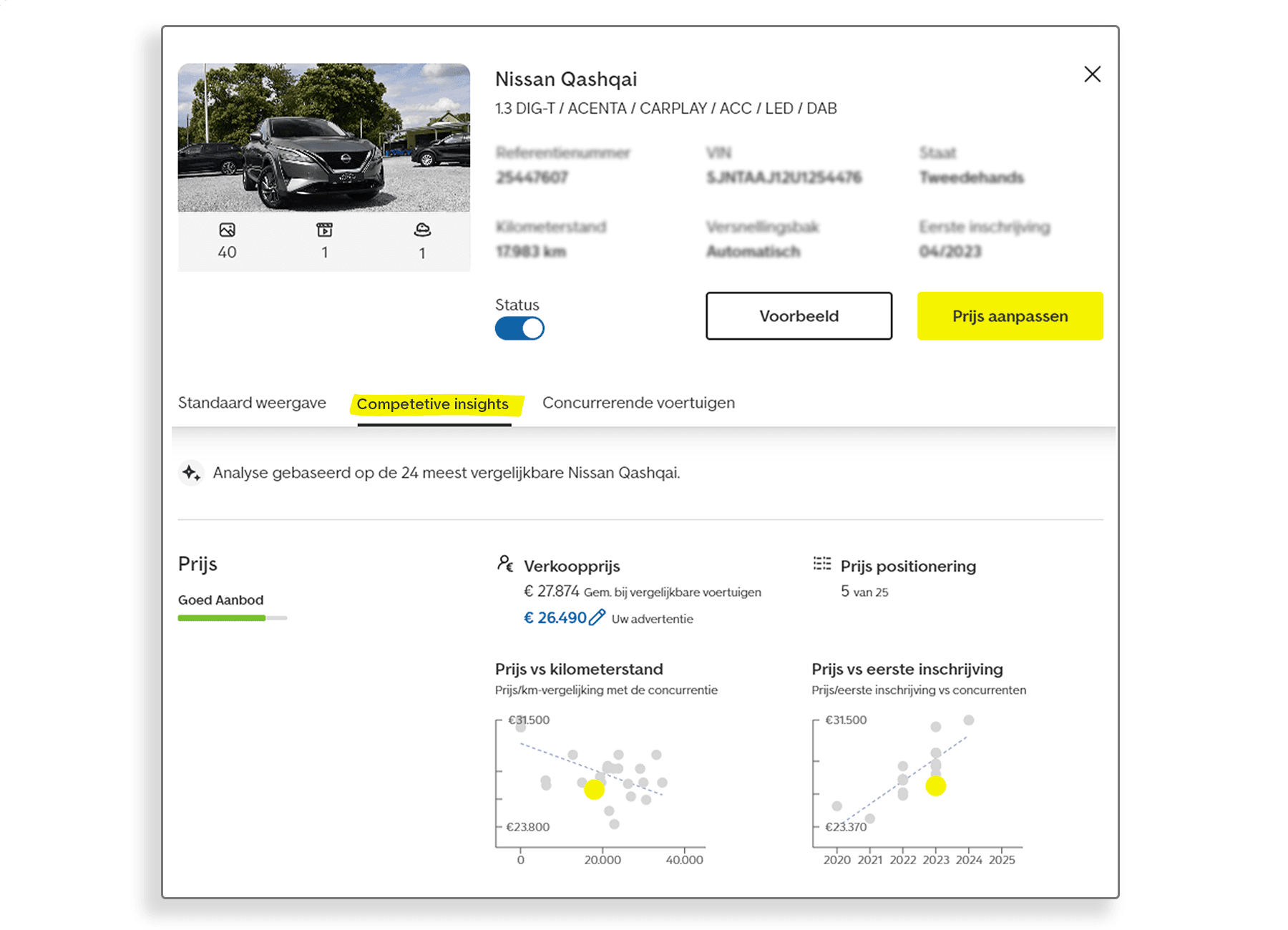
Task: Select yellow dot in Prijs vs kilometerstand chart
Action: pyautogui.click(x=594, y=789)
